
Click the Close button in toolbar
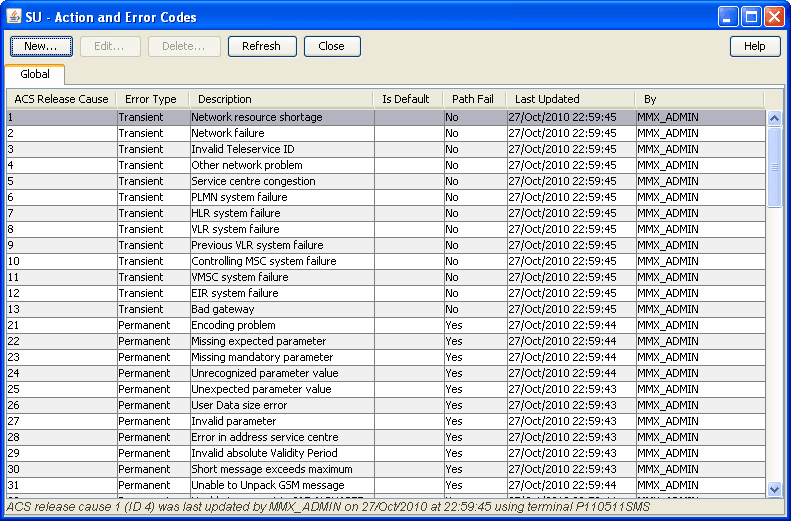click(332, 46)
